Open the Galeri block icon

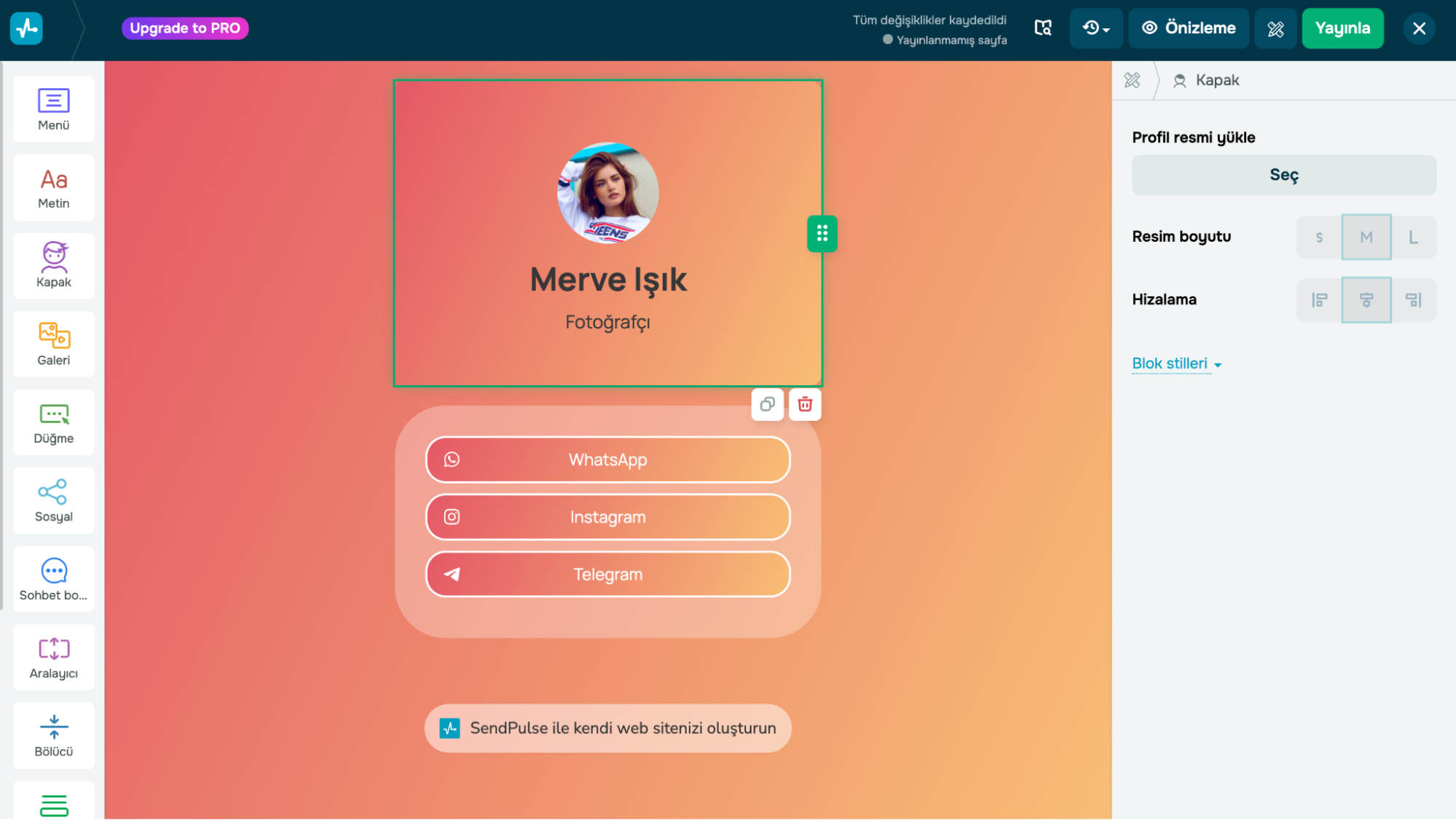pos(52,343)
